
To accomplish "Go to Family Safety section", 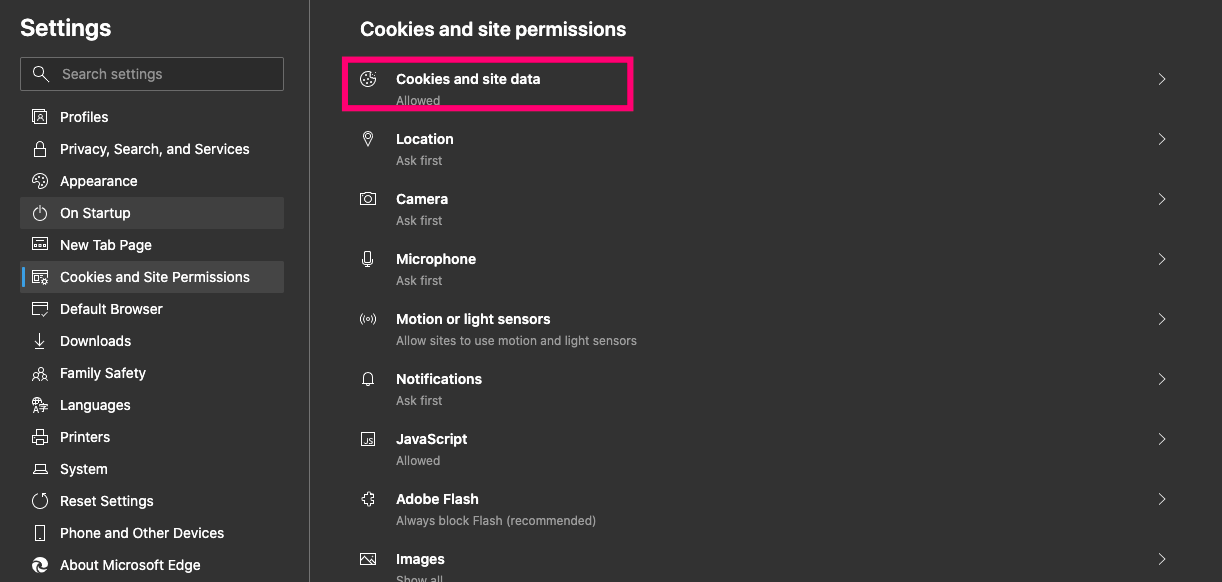I will point(103,373).
